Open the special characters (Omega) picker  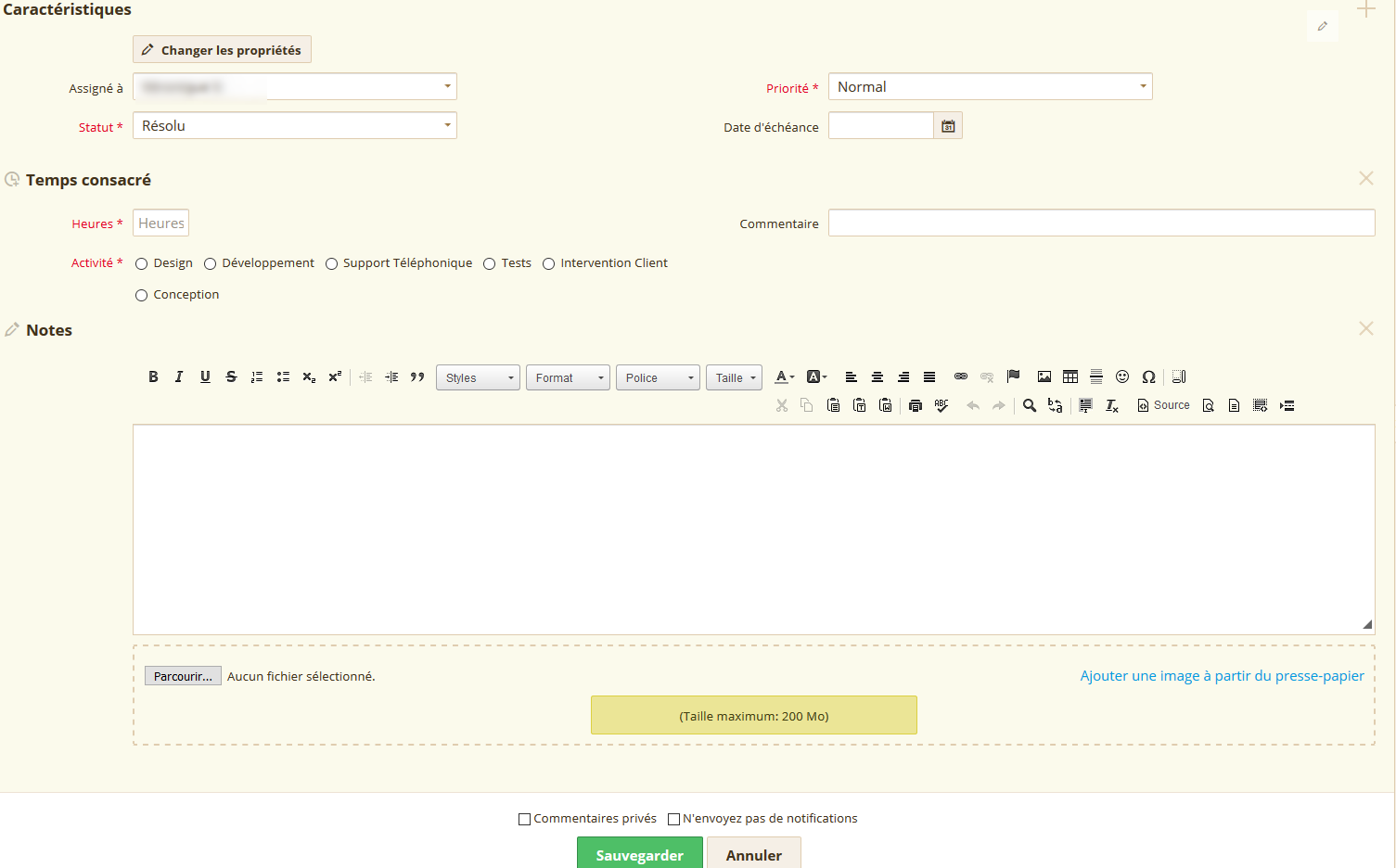[1148, 377]
